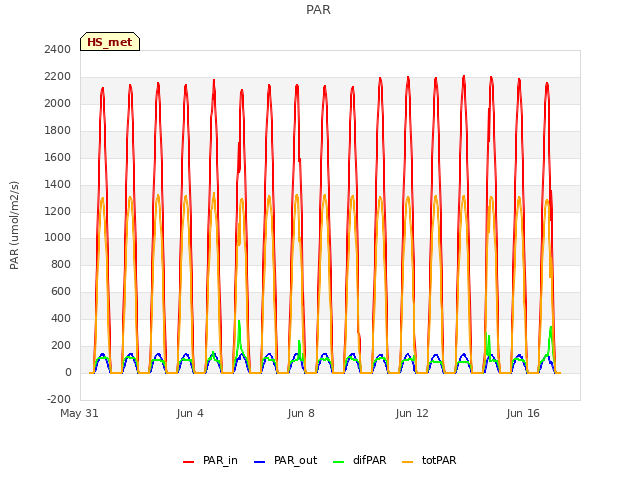Click the -200 y-axis tick label

(x=59, y=399)
